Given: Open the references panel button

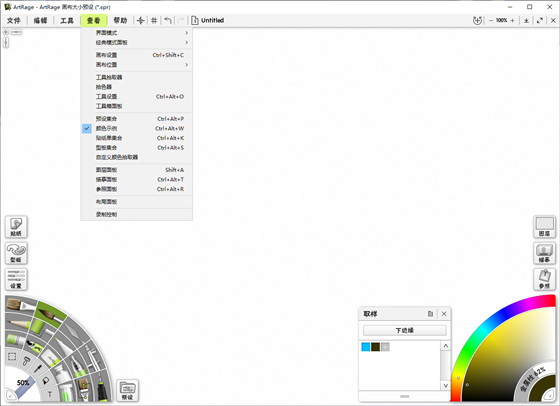Looking at the screenshot, I should click(x=544, y=280).
